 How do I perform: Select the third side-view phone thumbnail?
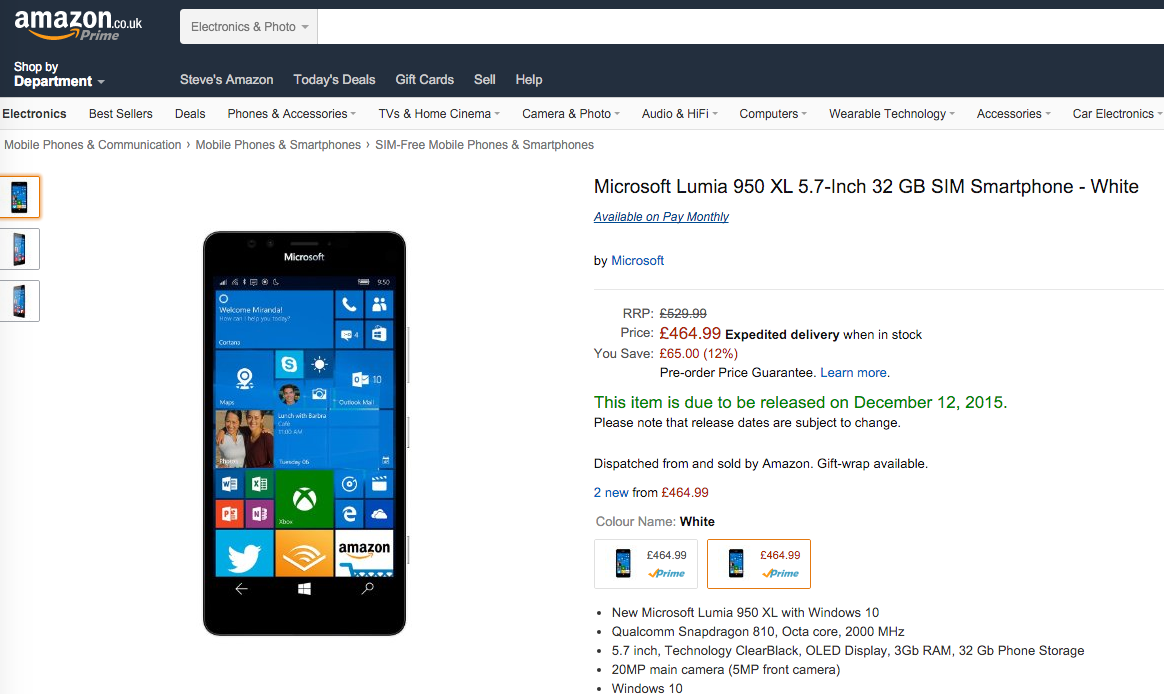19,301
